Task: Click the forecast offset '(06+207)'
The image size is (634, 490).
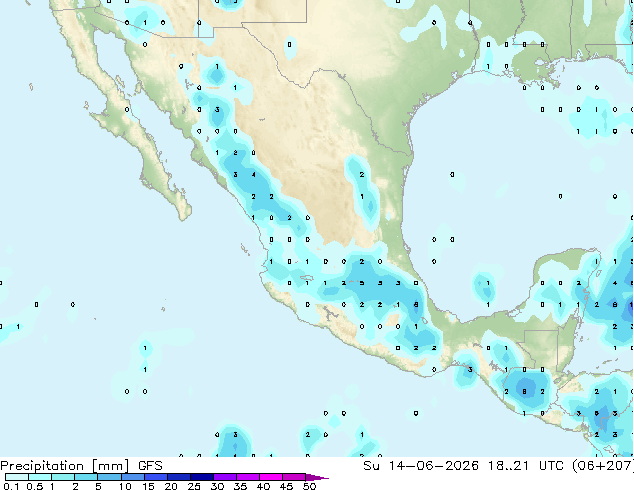Action: pyautogui.click(x=603, y=466)
